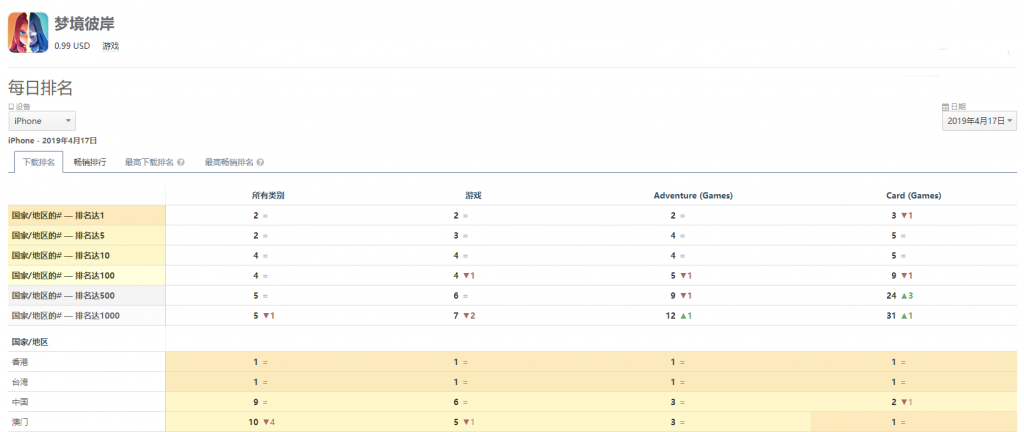
Task: Click the 国家/地区 section heading
Action: [29, 342]
